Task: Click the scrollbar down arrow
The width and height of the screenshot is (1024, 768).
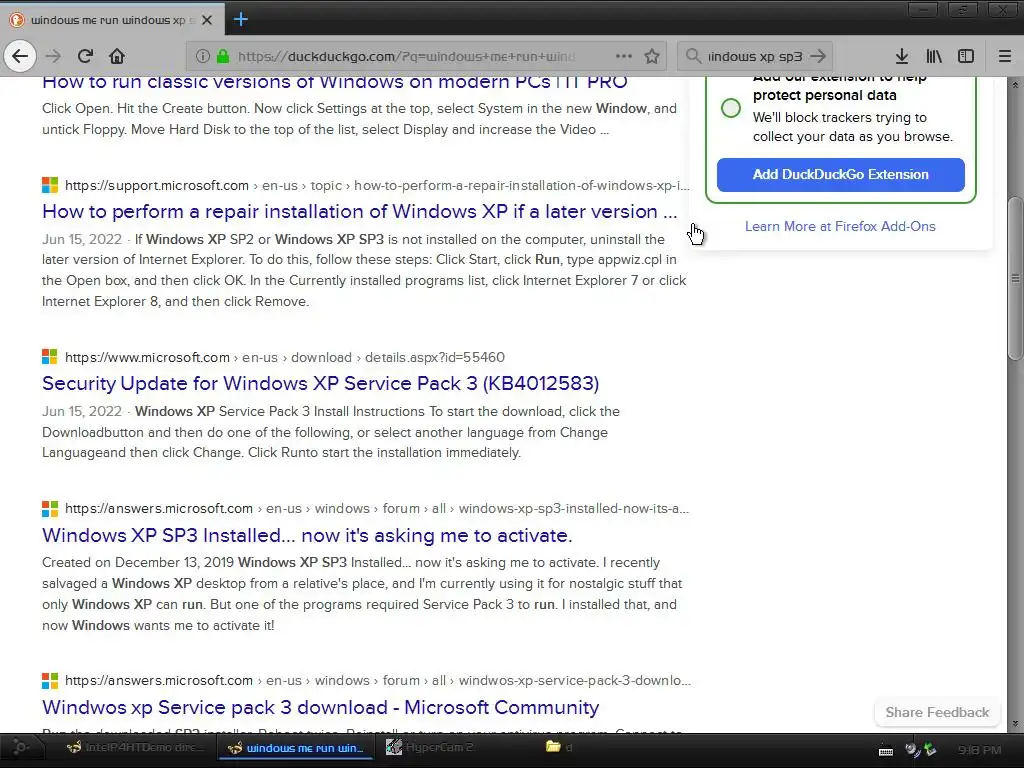Action: click(x=1015, y=724)
